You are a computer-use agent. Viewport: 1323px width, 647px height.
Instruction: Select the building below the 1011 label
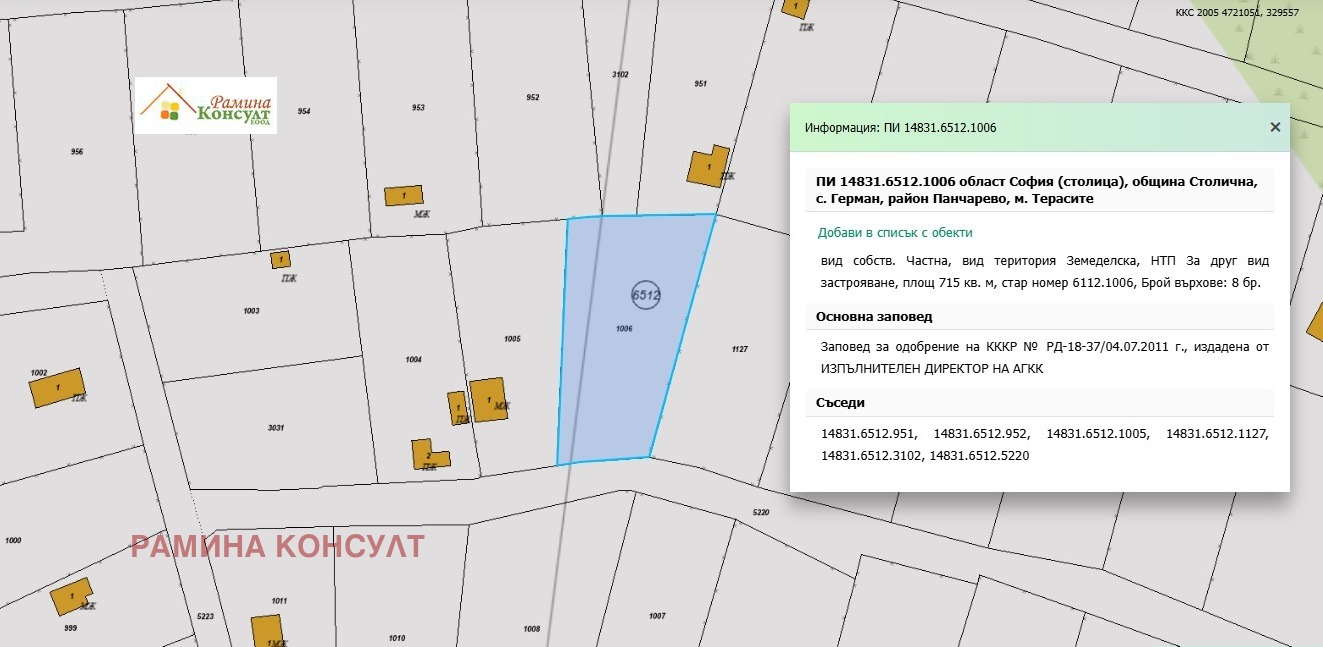click(x=270, y=630)
